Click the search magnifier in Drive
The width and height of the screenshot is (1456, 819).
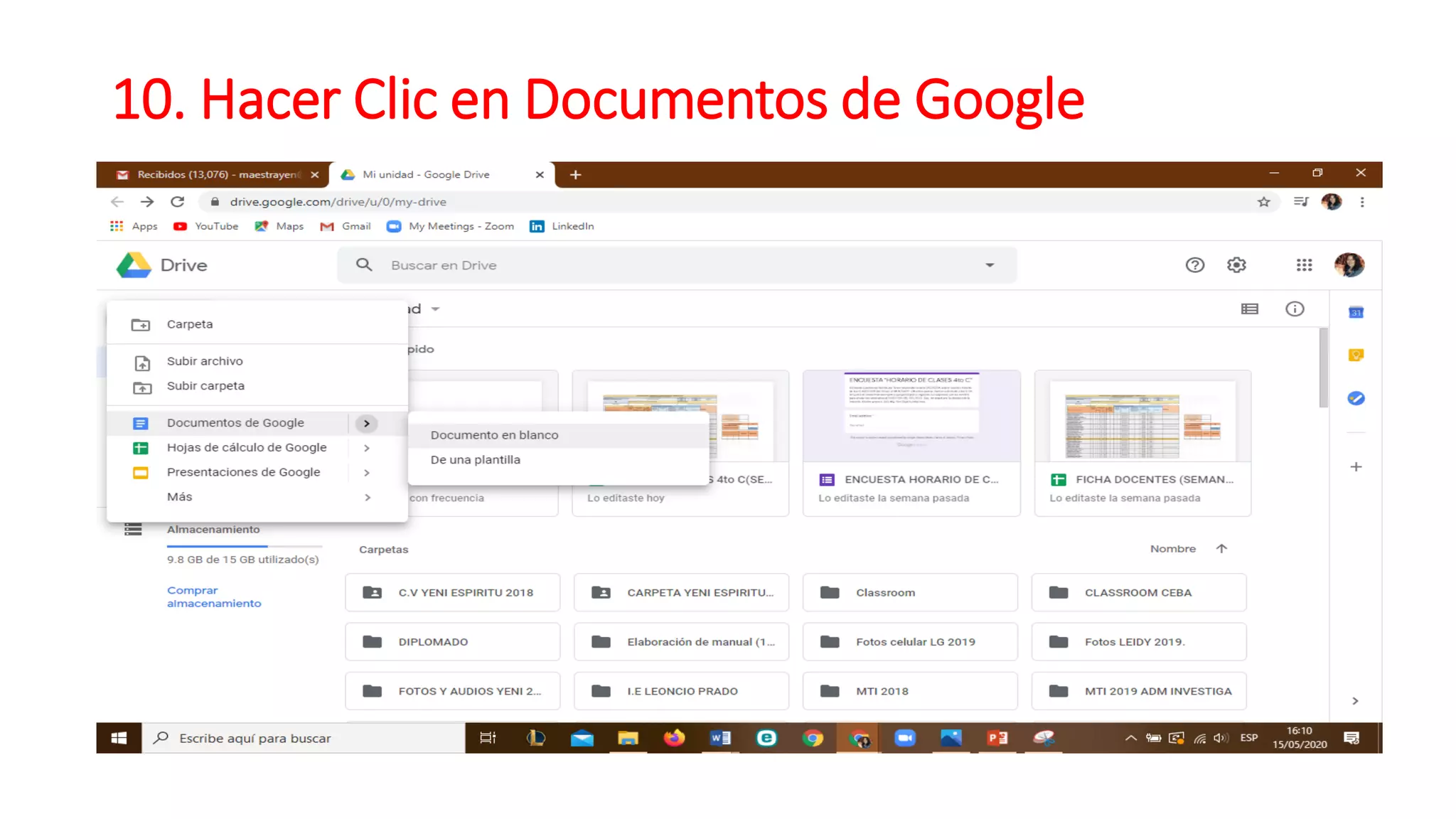pos(364,265)
